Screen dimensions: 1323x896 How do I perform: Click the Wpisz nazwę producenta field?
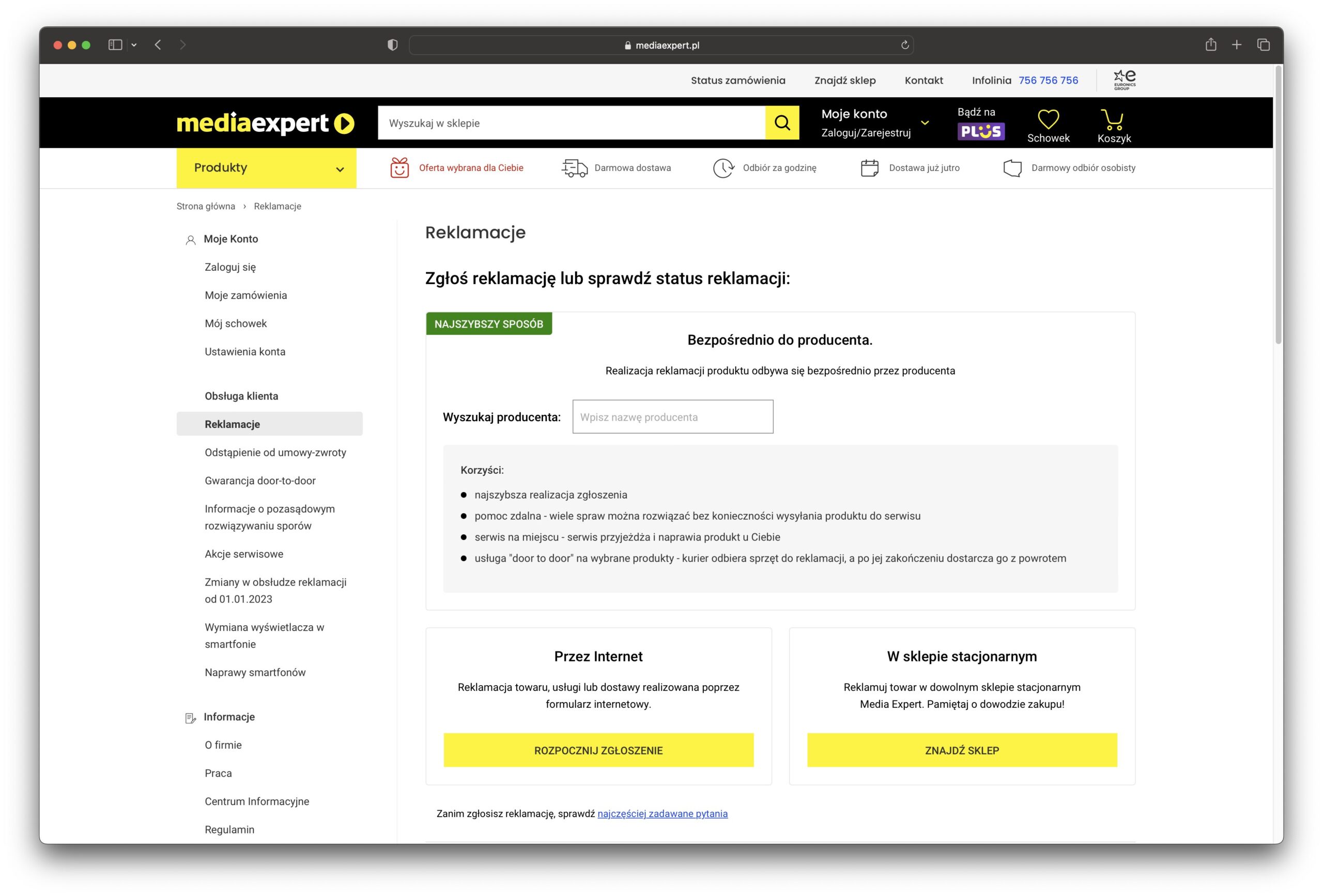click(672, 416)
